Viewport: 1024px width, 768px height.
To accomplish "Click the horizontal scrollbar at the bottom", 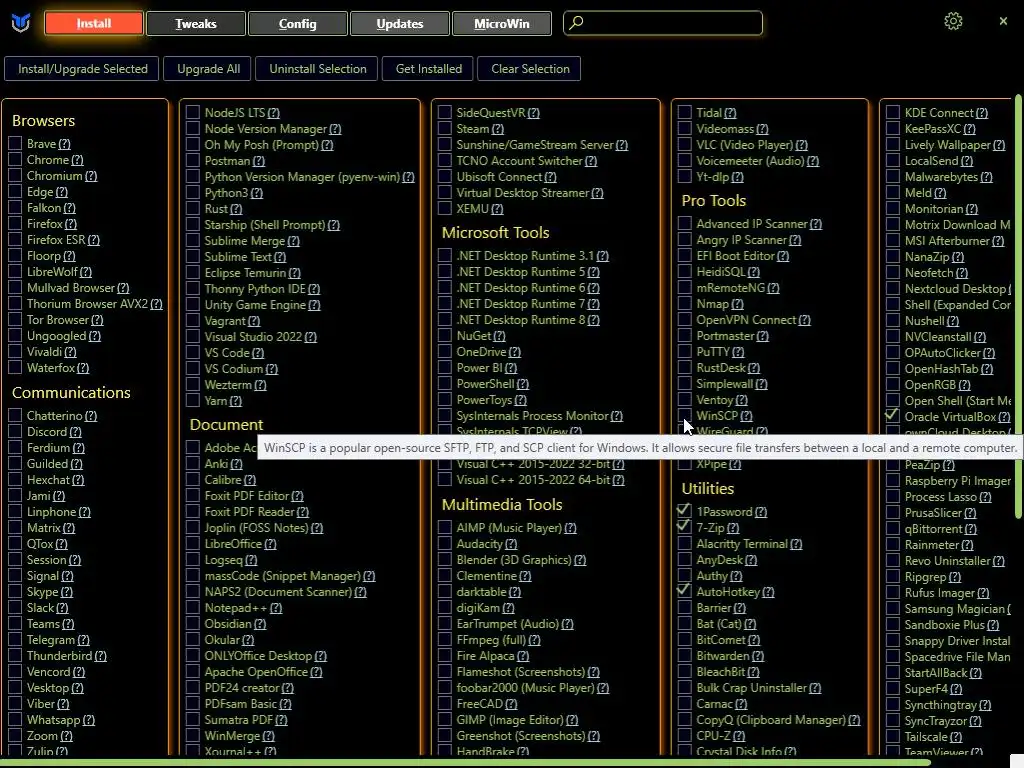I will [465, 762].
